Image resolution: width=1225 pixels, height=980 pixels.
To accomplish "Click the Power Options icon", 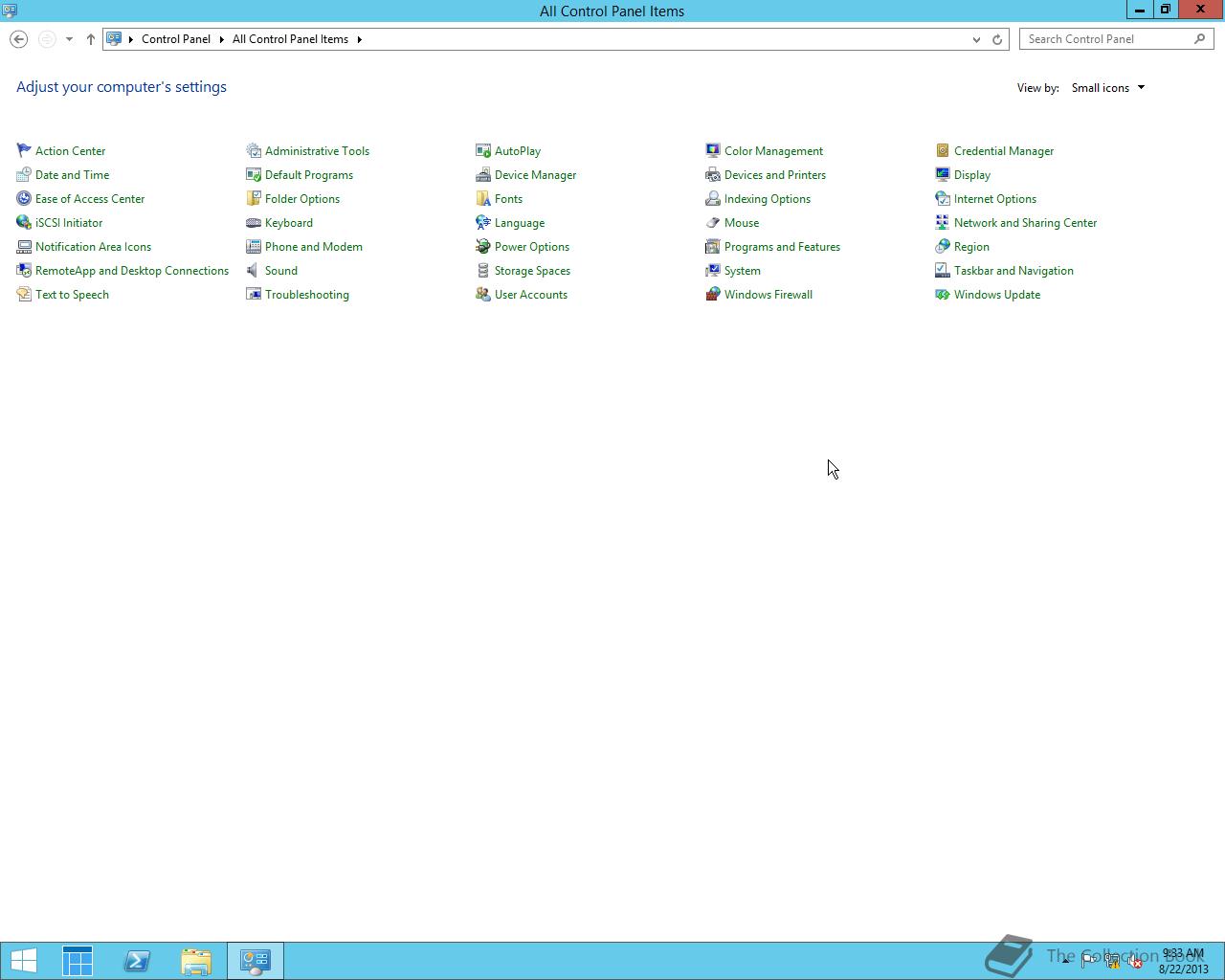I will 483,246.
